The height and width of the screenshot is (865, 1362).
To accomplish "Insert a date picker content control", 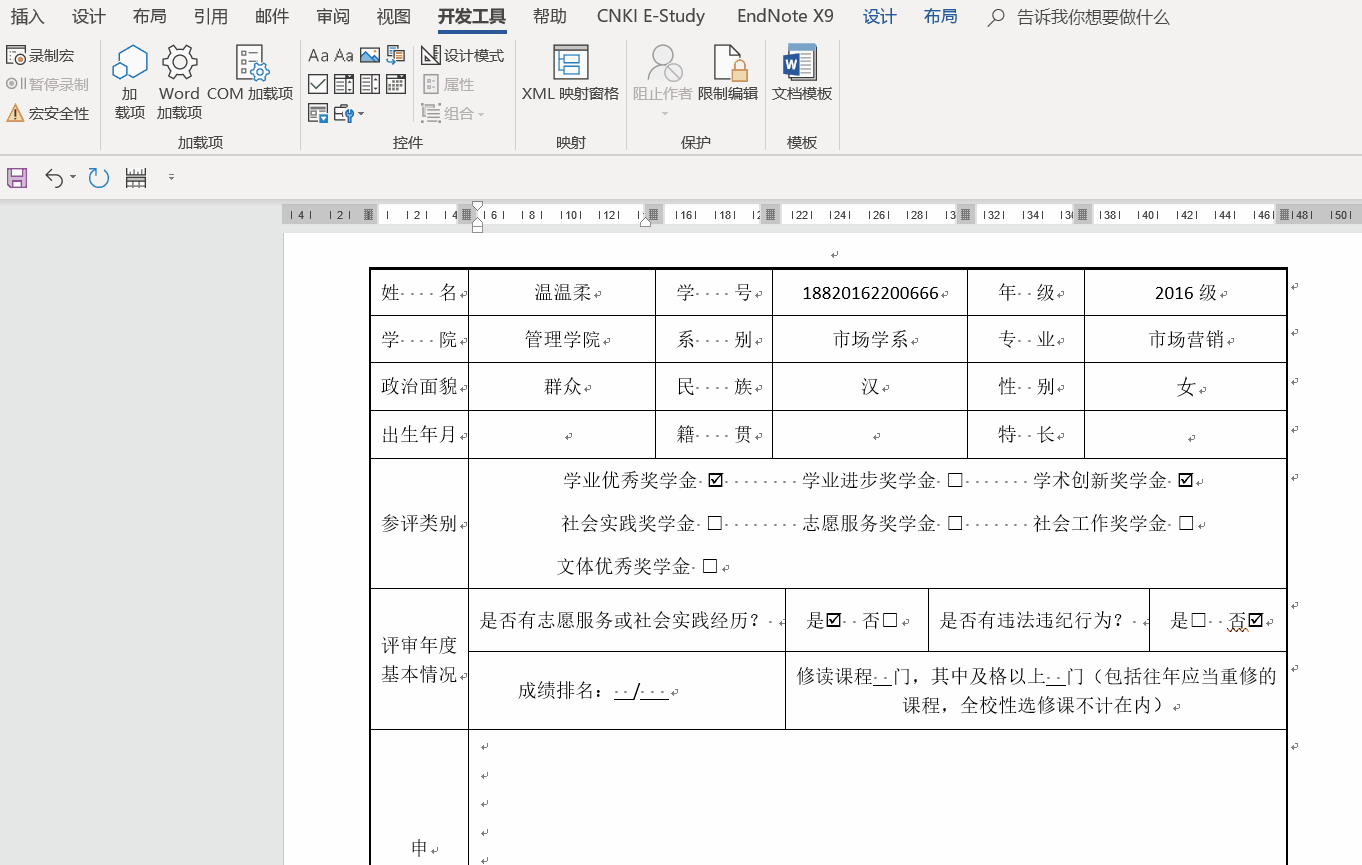I will [x=396, y=84].
